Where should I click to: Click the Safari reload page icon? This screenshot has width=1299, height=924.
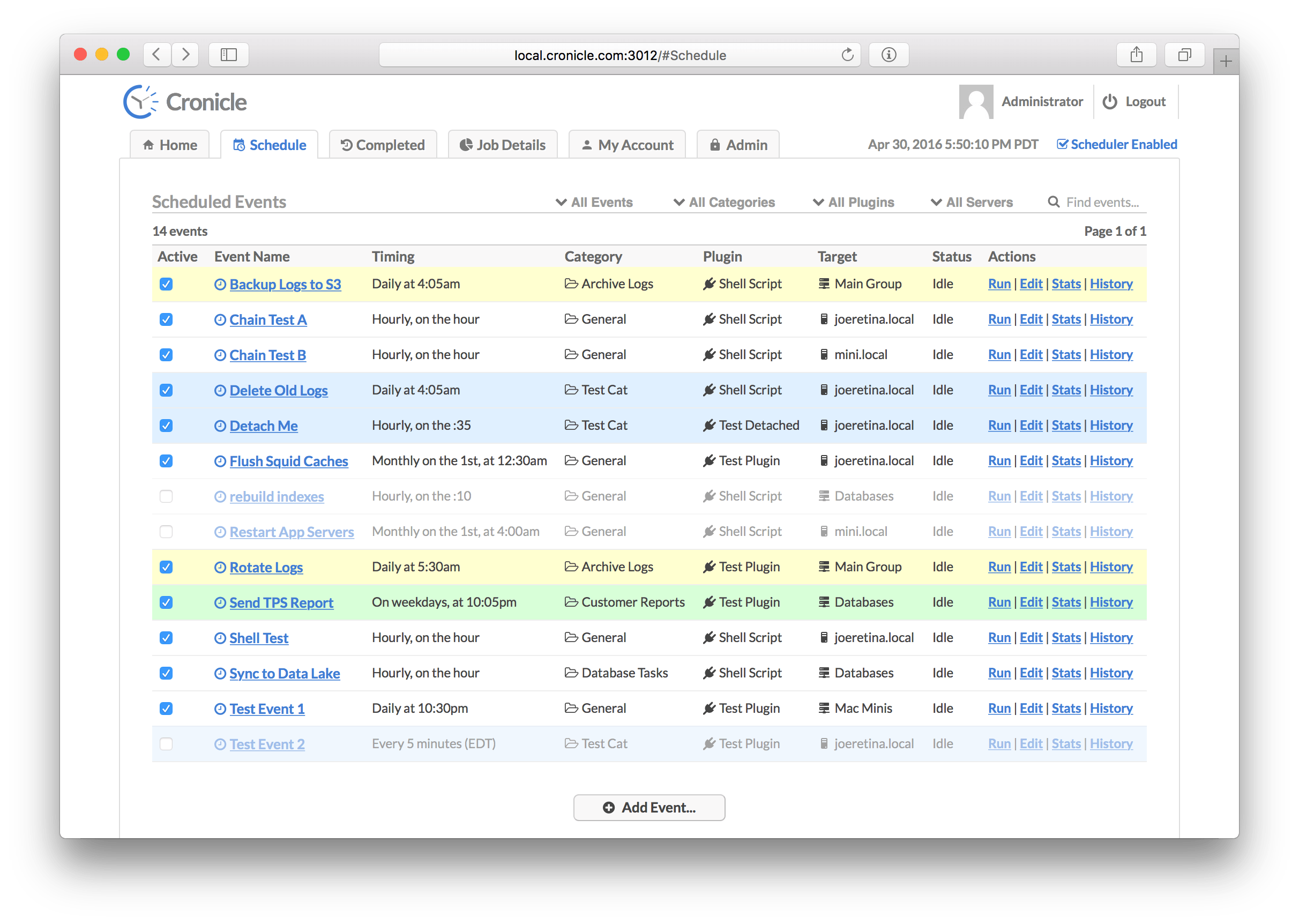click(x=847, y=55)
